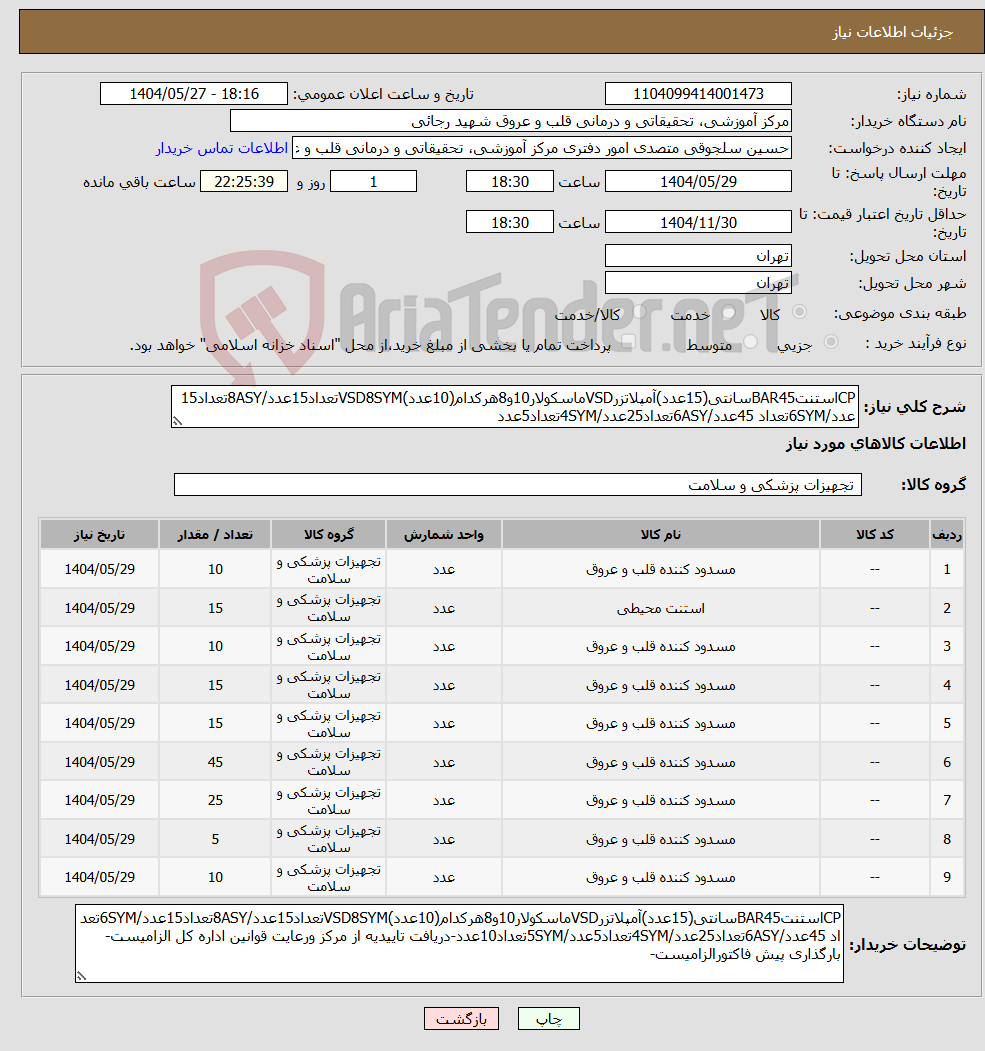Click the چاپ (print) button
985x1051 pixels.
pyautogui.click(x=548, y=1019)
